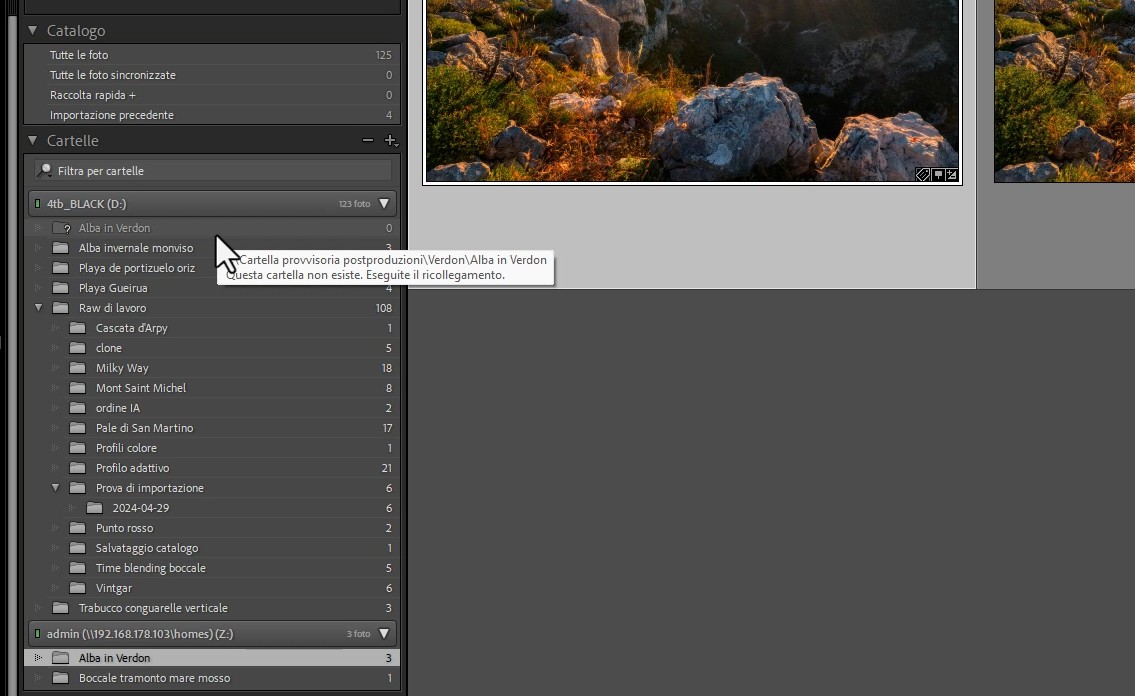Open the 123 foto dropdown on 4tb_BLACK
This screenshot has height=696, width=1135.
pos(385,203)
